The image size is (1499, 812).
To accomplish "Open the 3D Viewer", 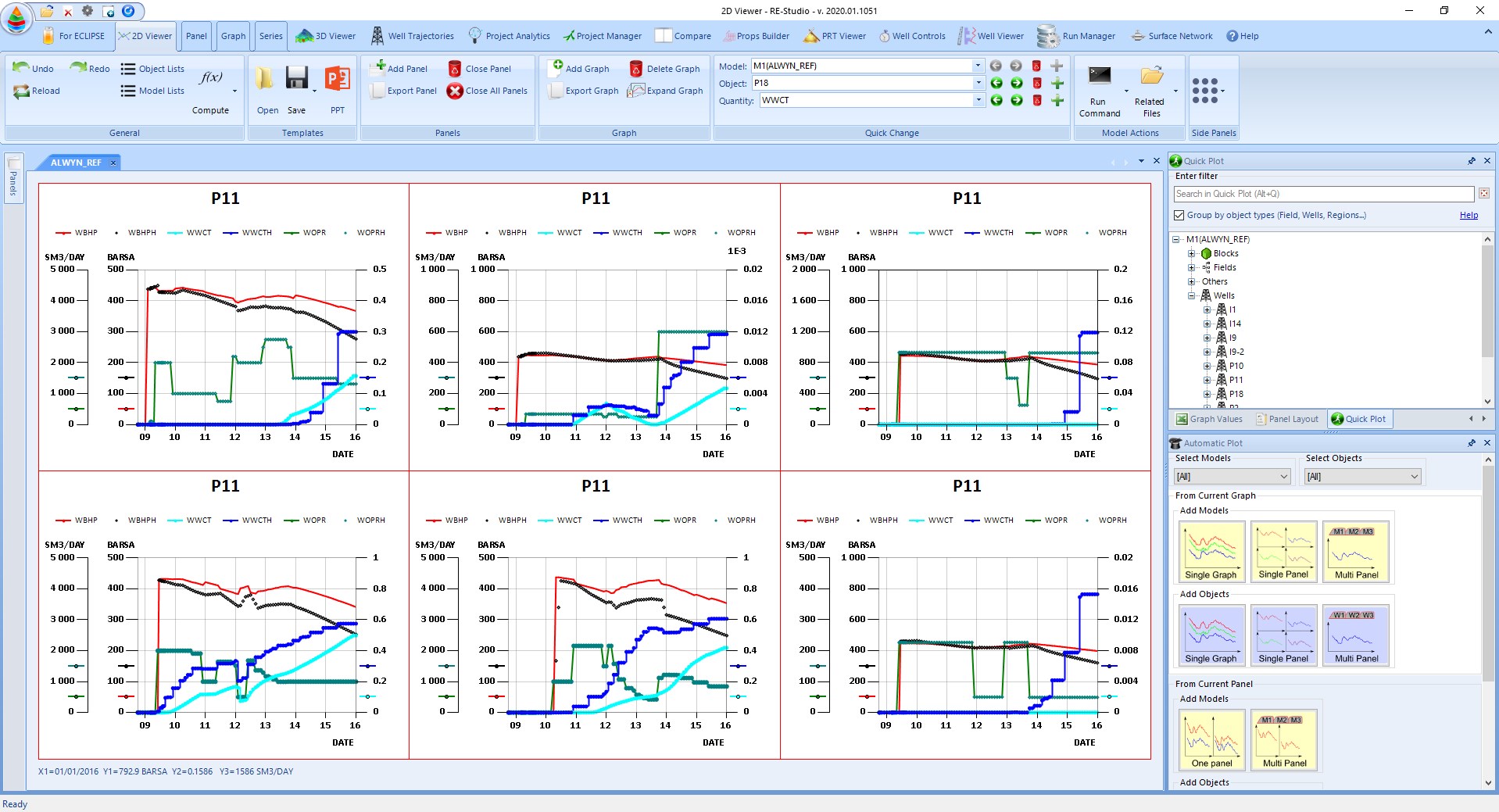I will point(326,36).
